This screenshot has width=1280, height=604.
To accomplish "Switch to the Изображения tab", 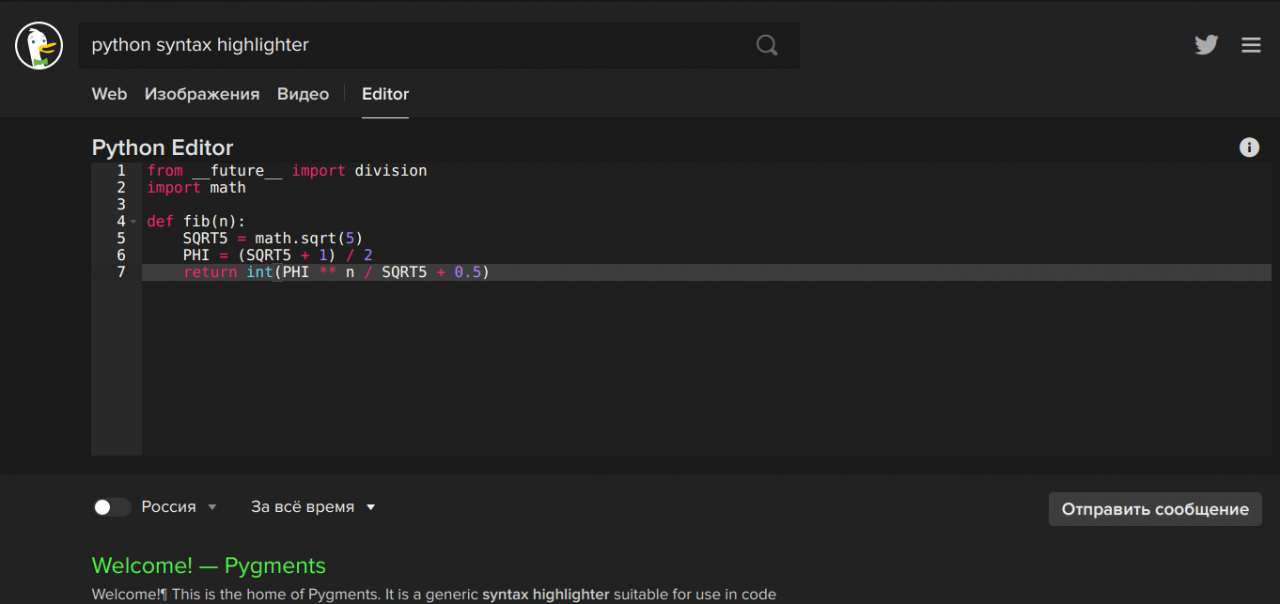I will (202, 94).
